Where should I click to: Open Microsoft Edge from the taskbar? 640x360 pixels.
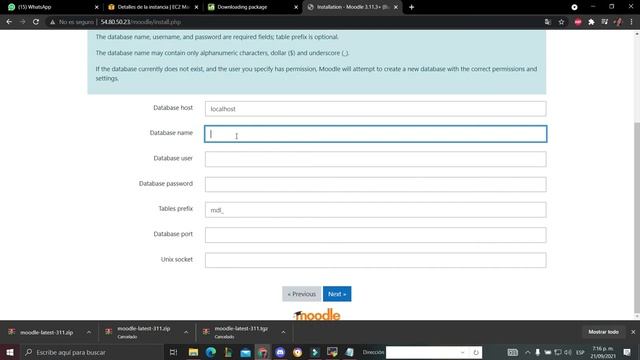[x=211, y=352]
